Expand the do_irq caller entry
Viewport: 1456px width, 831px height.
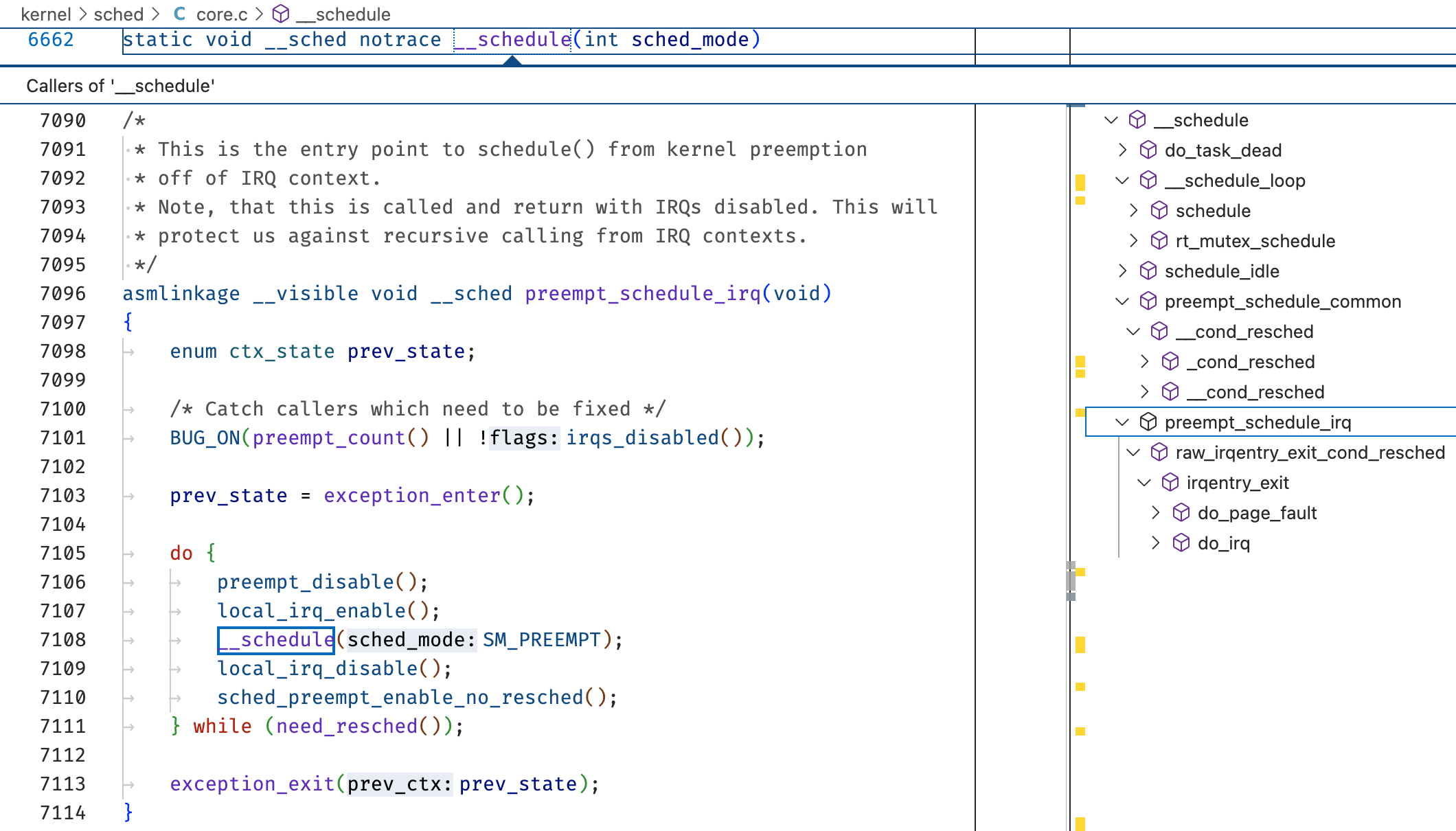click(1155, 543)
